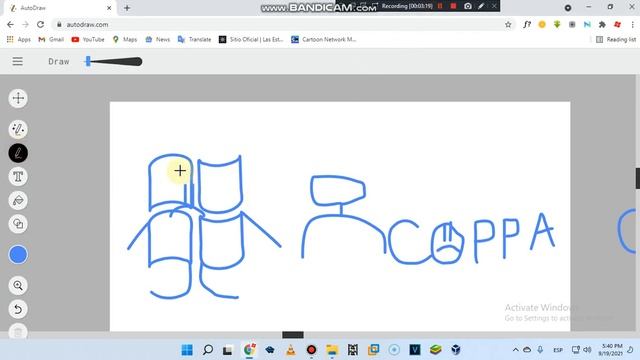Open the blue color picker swatch
The image size is (640, 360).
click(18, 254)
